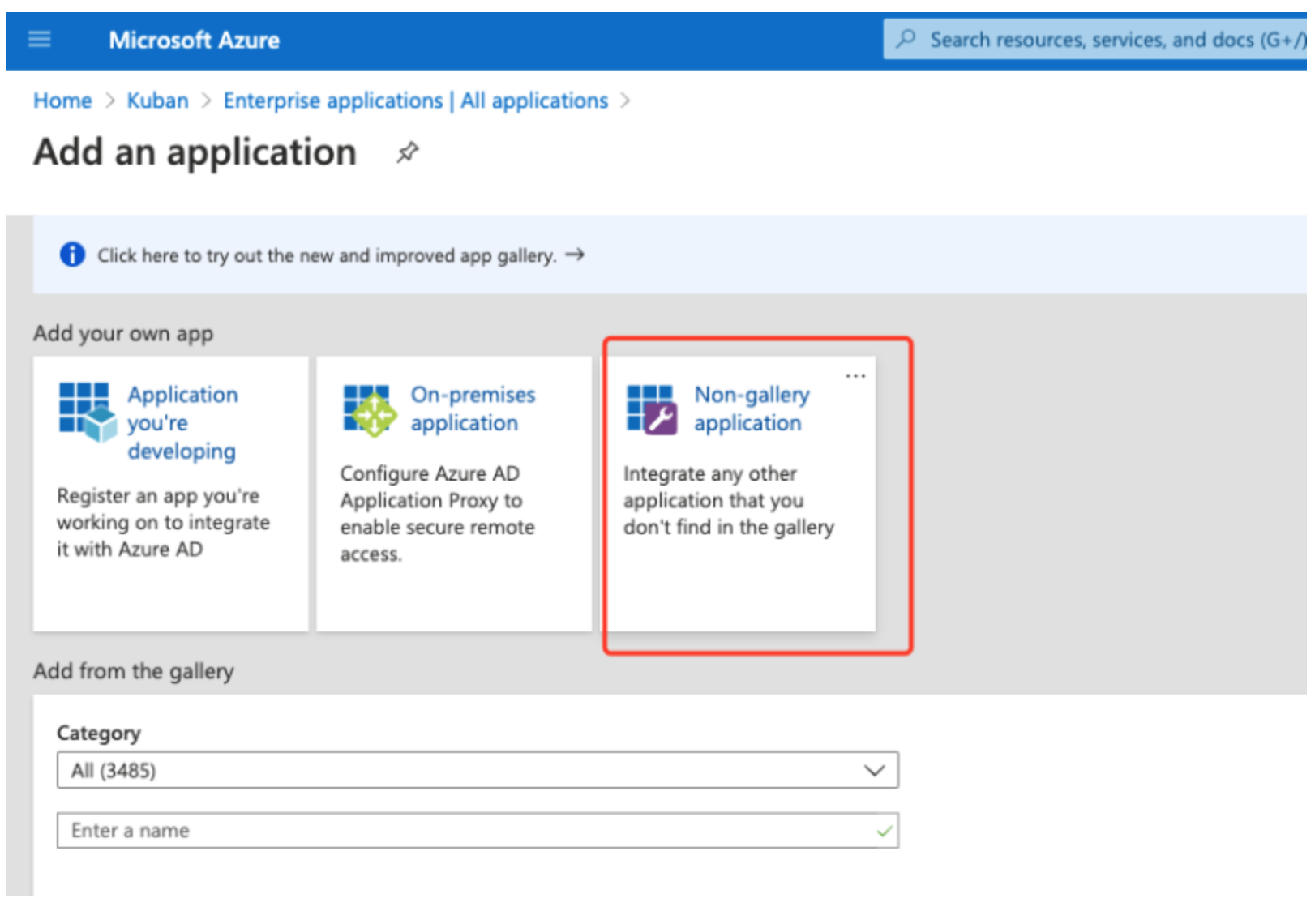Click 'Register an app you're working on' description
The image size is (1315, 924).
click(163, 522)
